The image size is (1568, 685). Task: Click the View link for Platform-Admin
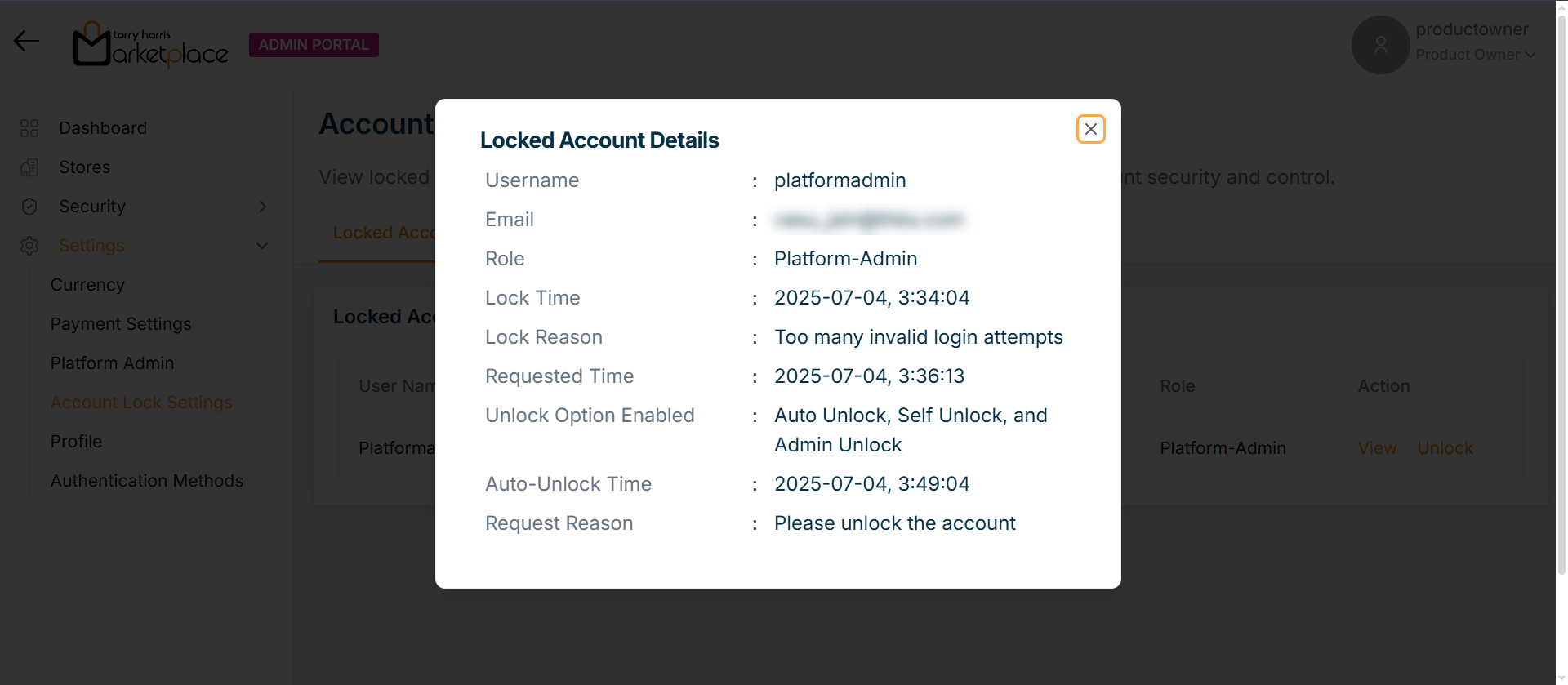point(1377,448)
